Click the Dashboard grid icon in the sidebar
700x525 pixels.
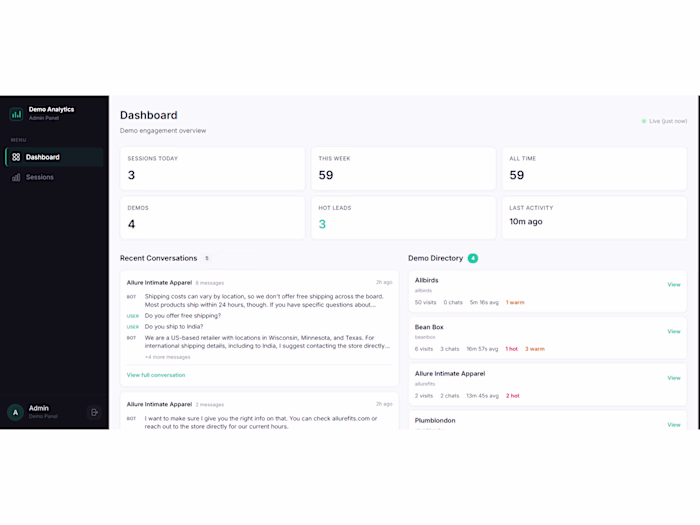click(x=16, y=157)
